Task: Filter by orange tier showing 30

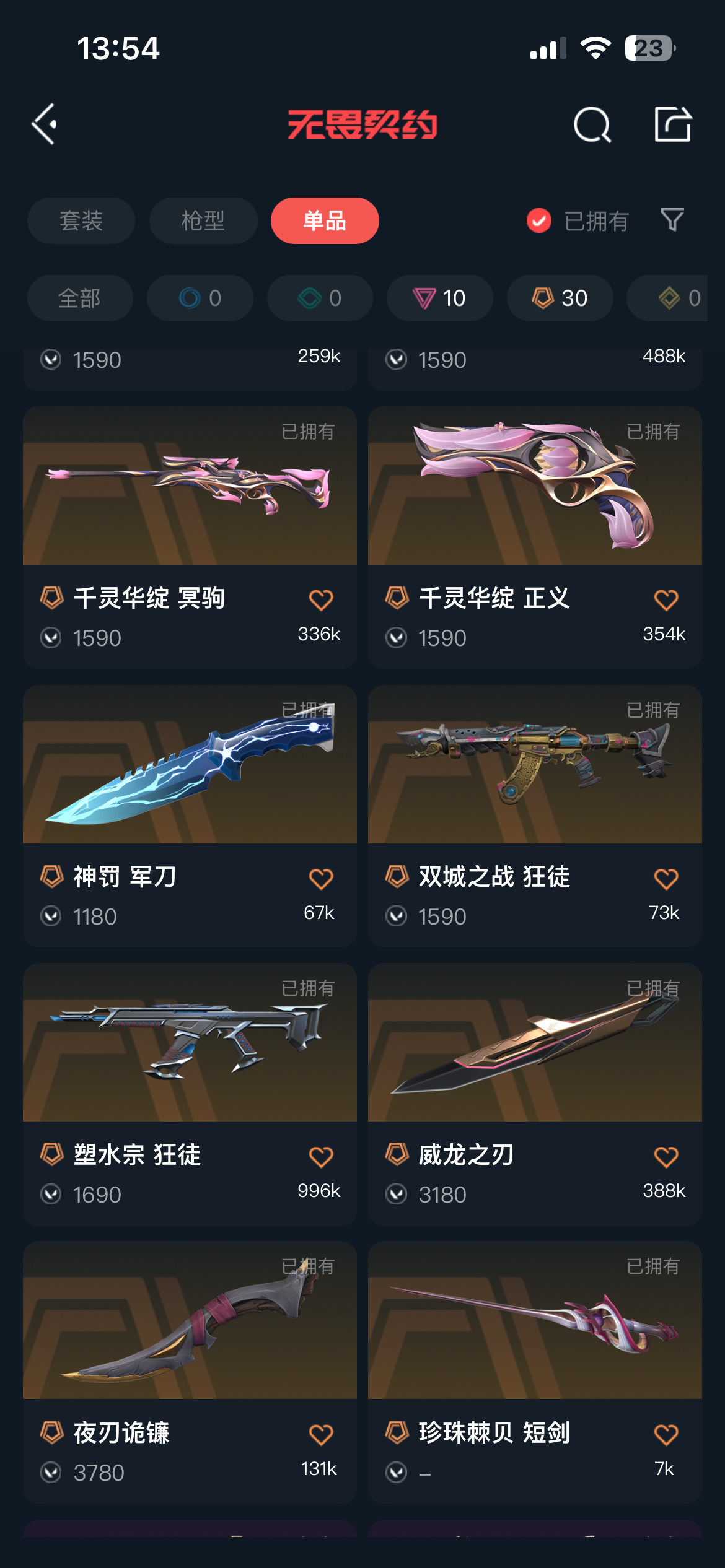Action: (x=560, y=298)
